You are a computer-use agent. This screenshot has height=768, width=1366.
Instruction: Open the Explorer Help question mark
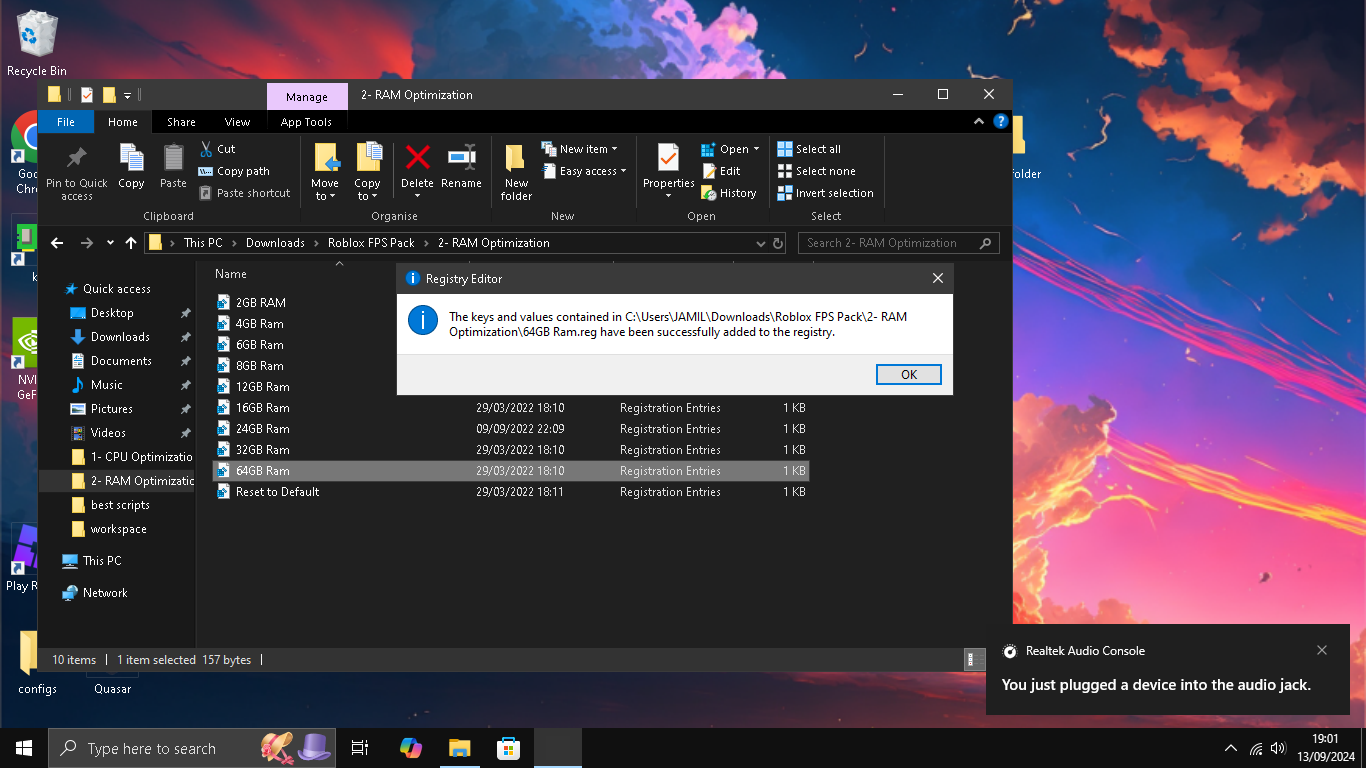(x=1000, y=122)
